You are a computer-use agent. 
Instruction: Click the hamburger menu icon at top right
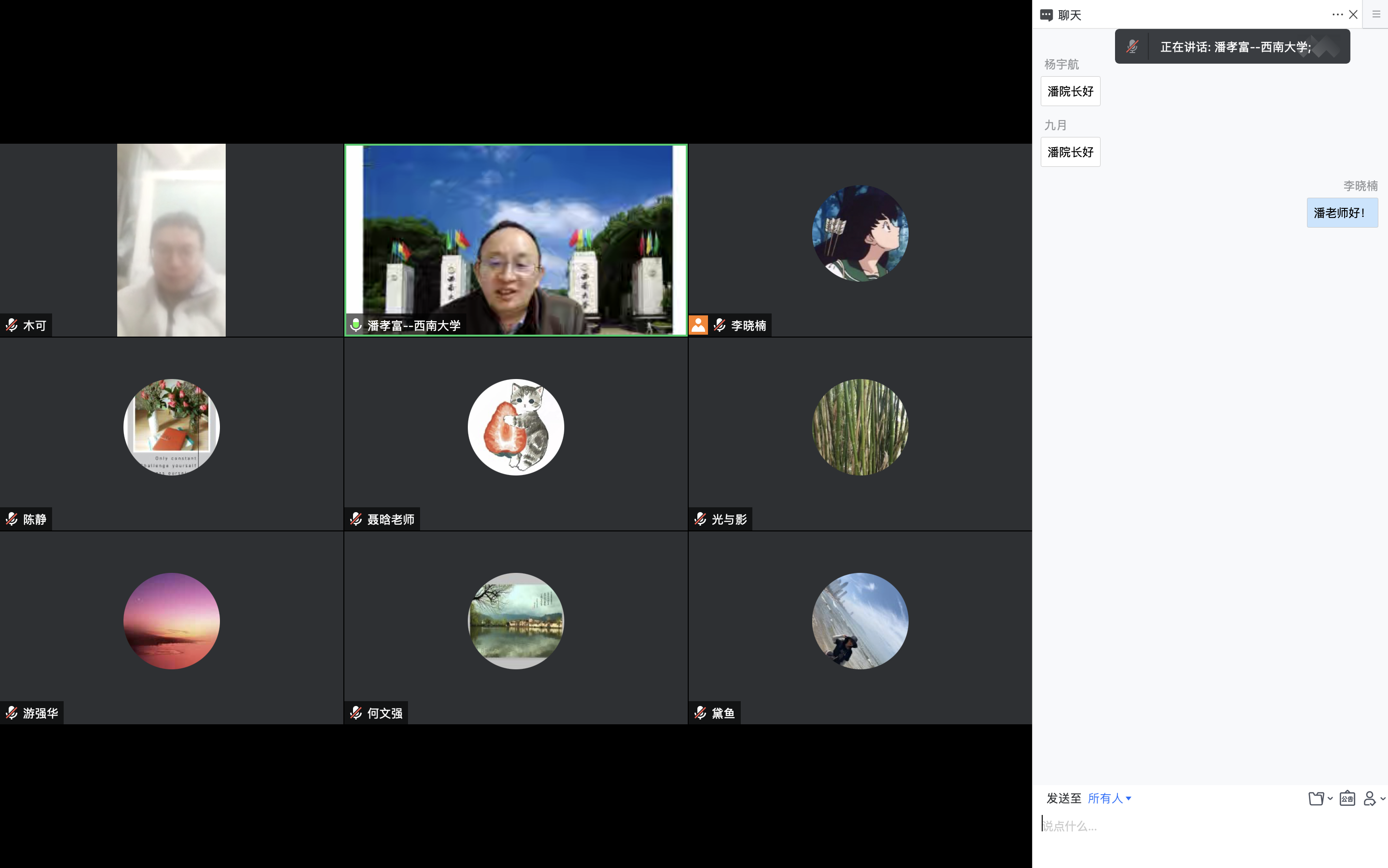1376,14
